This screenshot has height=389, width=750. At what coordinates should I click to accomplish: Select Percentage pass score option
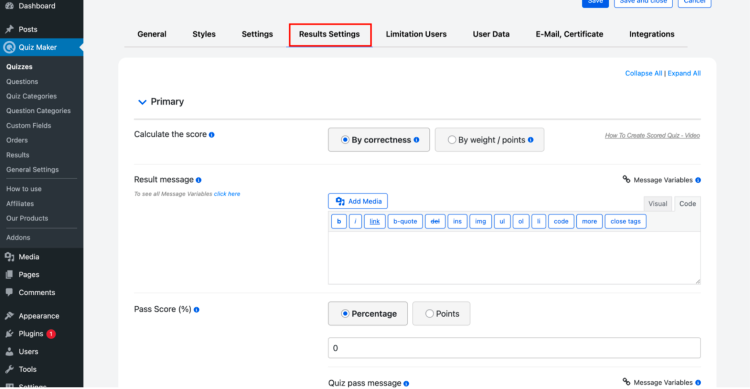(345, 313)
